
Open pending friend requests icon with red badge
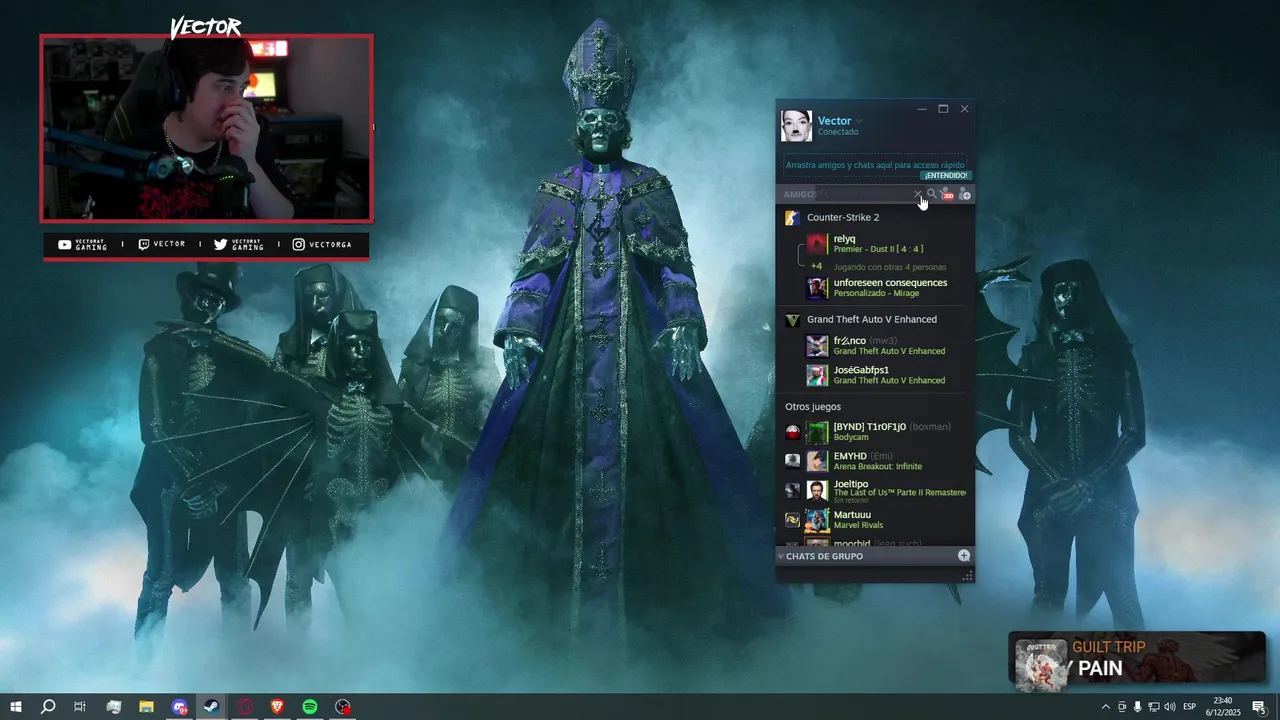[x=948, y=194]
